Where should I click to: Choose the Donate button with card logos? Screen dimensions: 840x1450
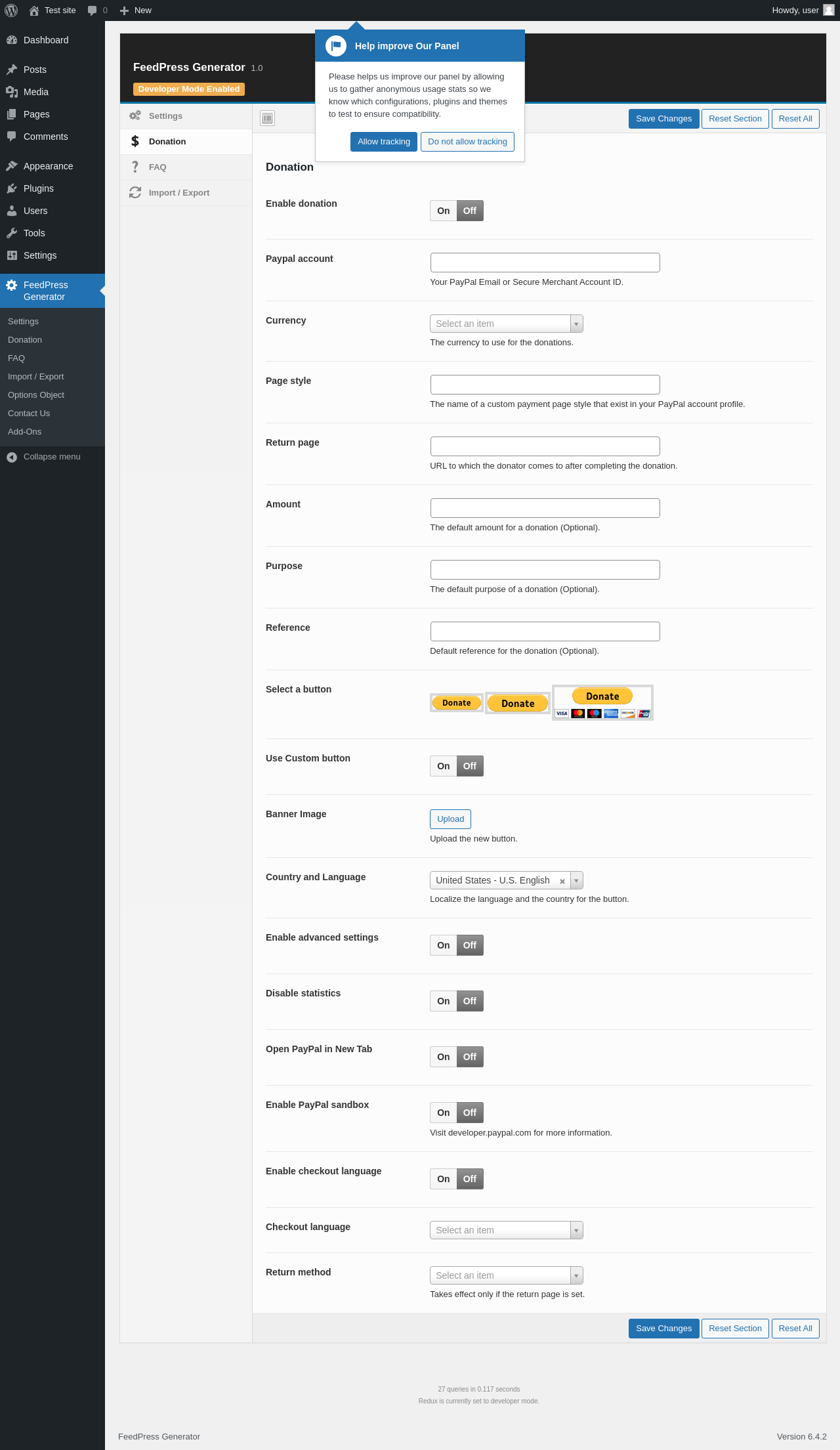(602, 703)
